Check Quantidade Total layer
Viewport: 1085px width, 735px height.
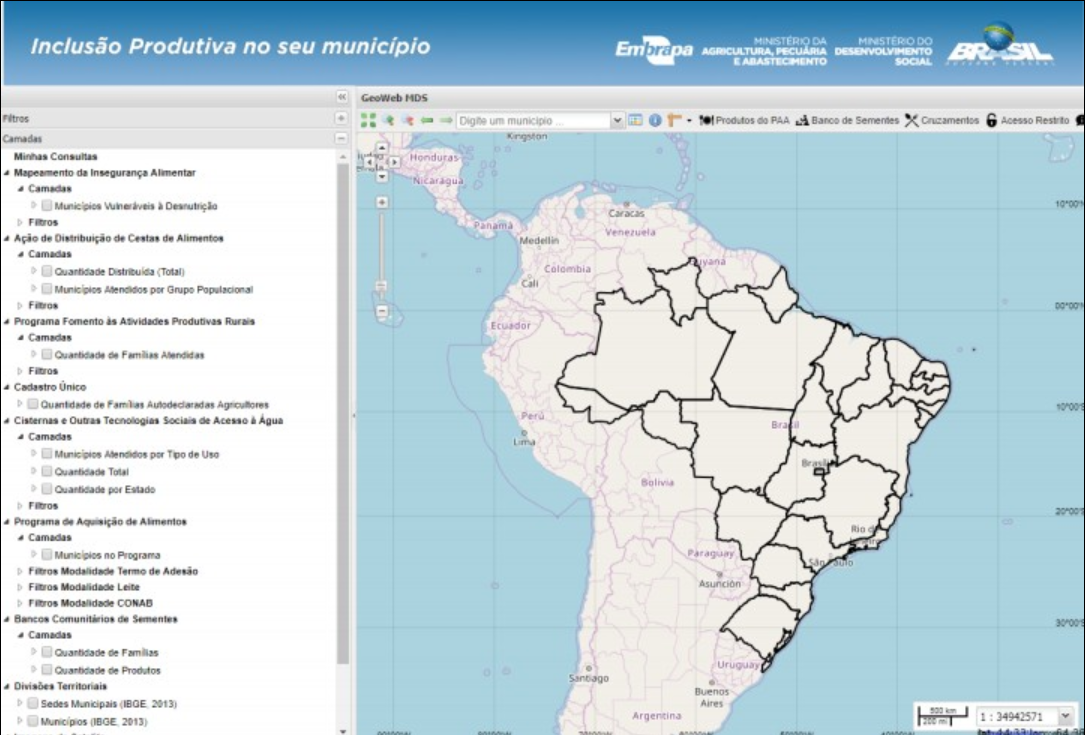[x=47, y=471]
